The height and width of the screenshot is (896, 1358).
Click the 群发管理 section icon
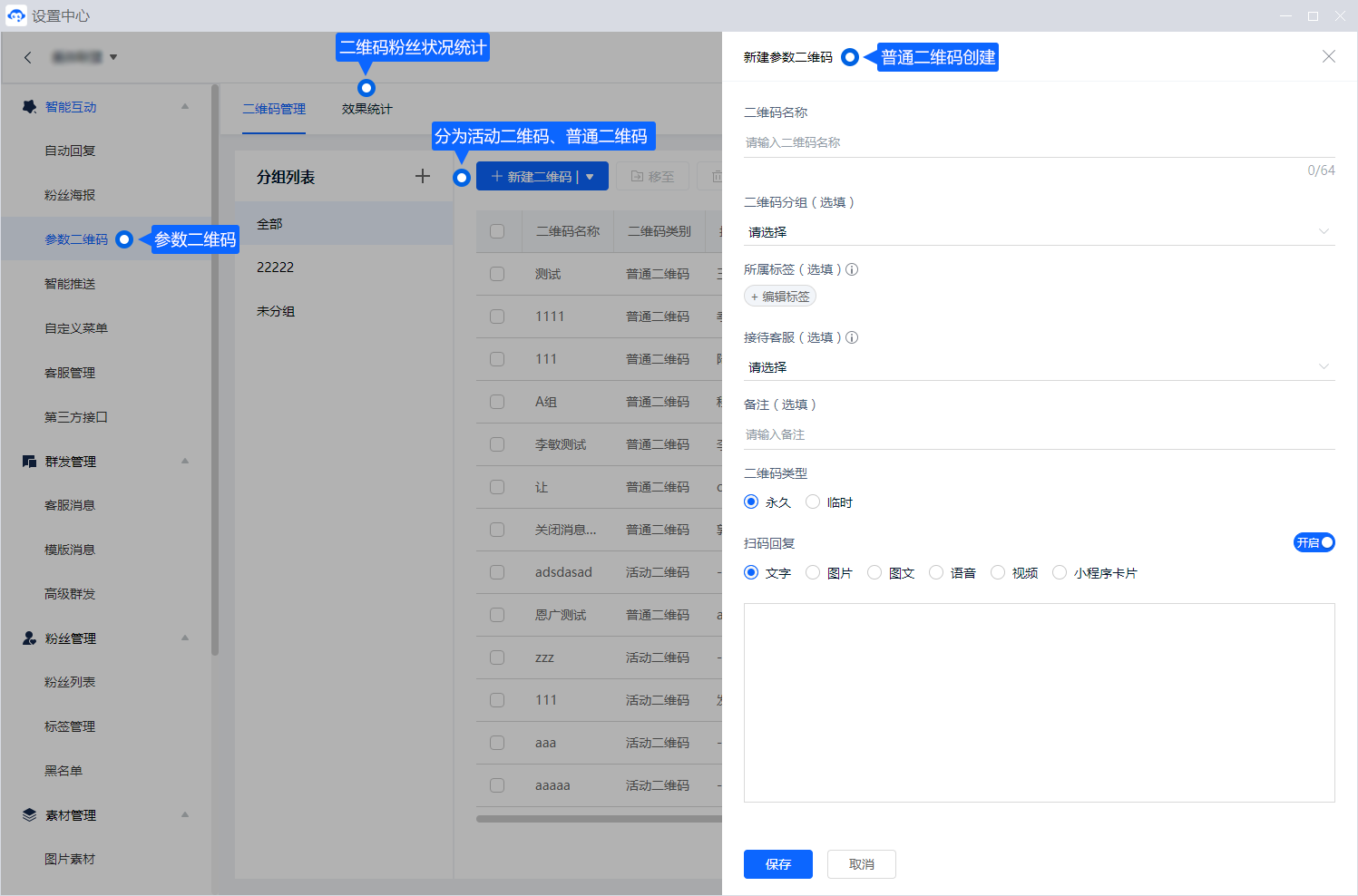point(29,462)
